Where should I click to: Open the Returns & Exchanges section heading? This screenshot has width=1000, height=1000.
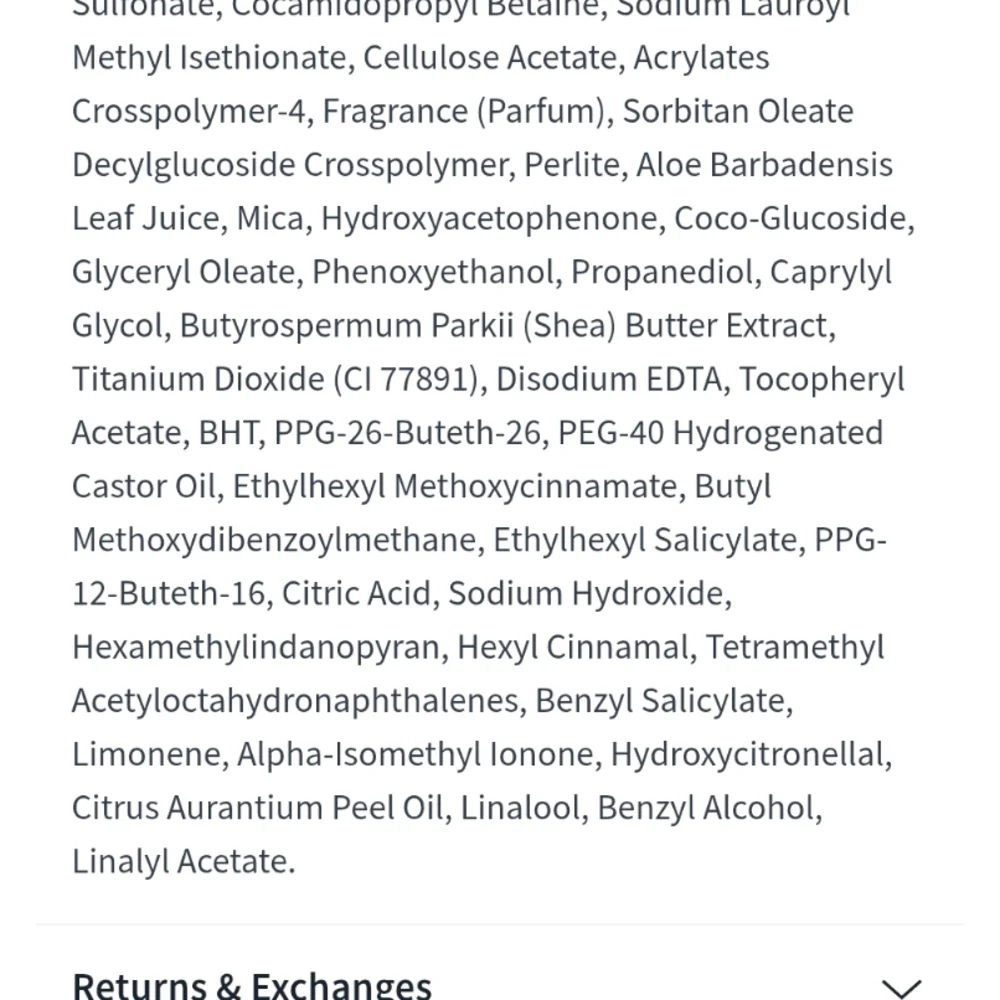252,986
